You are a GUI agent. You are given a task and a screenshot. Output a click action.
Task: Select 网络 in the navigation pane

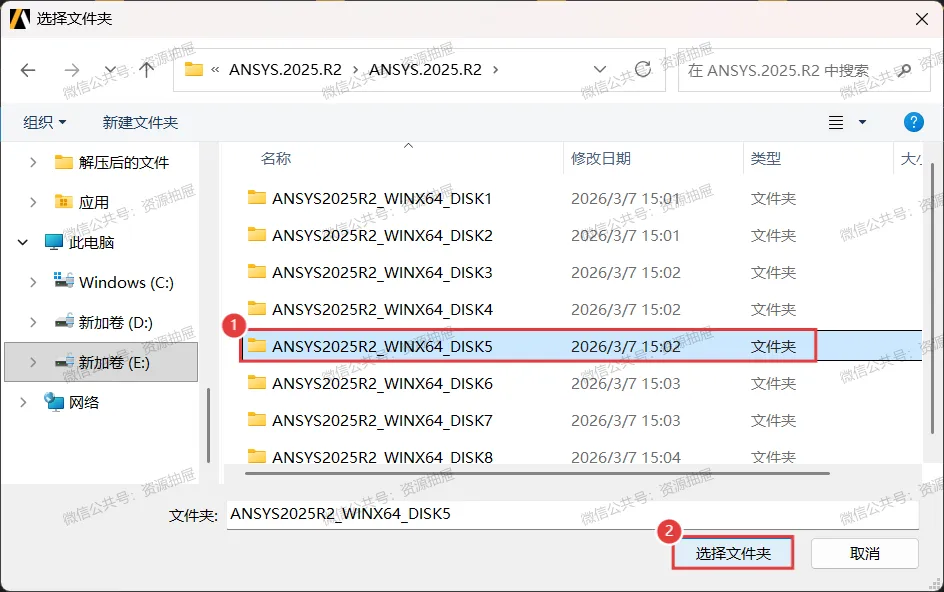[72, 402]
